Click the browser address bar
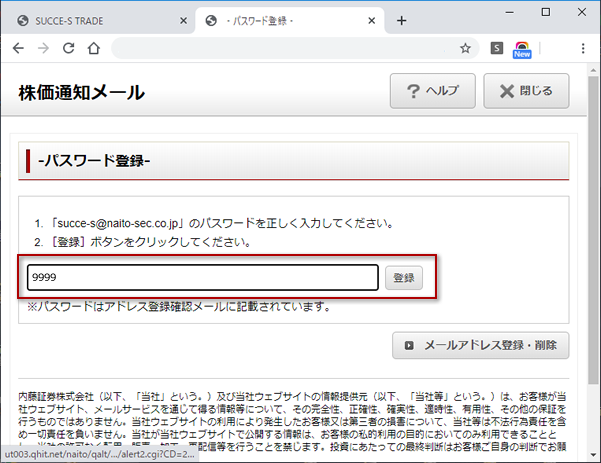This screenshot has height=463, width=601. [285, 48]
